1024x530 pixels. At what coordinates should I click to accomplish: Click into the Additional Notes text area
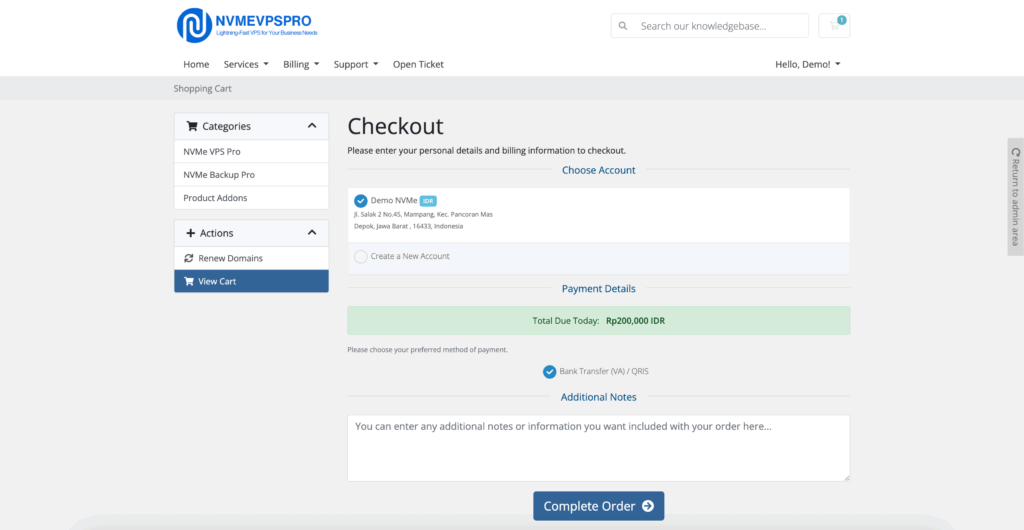pyautogui.click(x=598, y=447)
